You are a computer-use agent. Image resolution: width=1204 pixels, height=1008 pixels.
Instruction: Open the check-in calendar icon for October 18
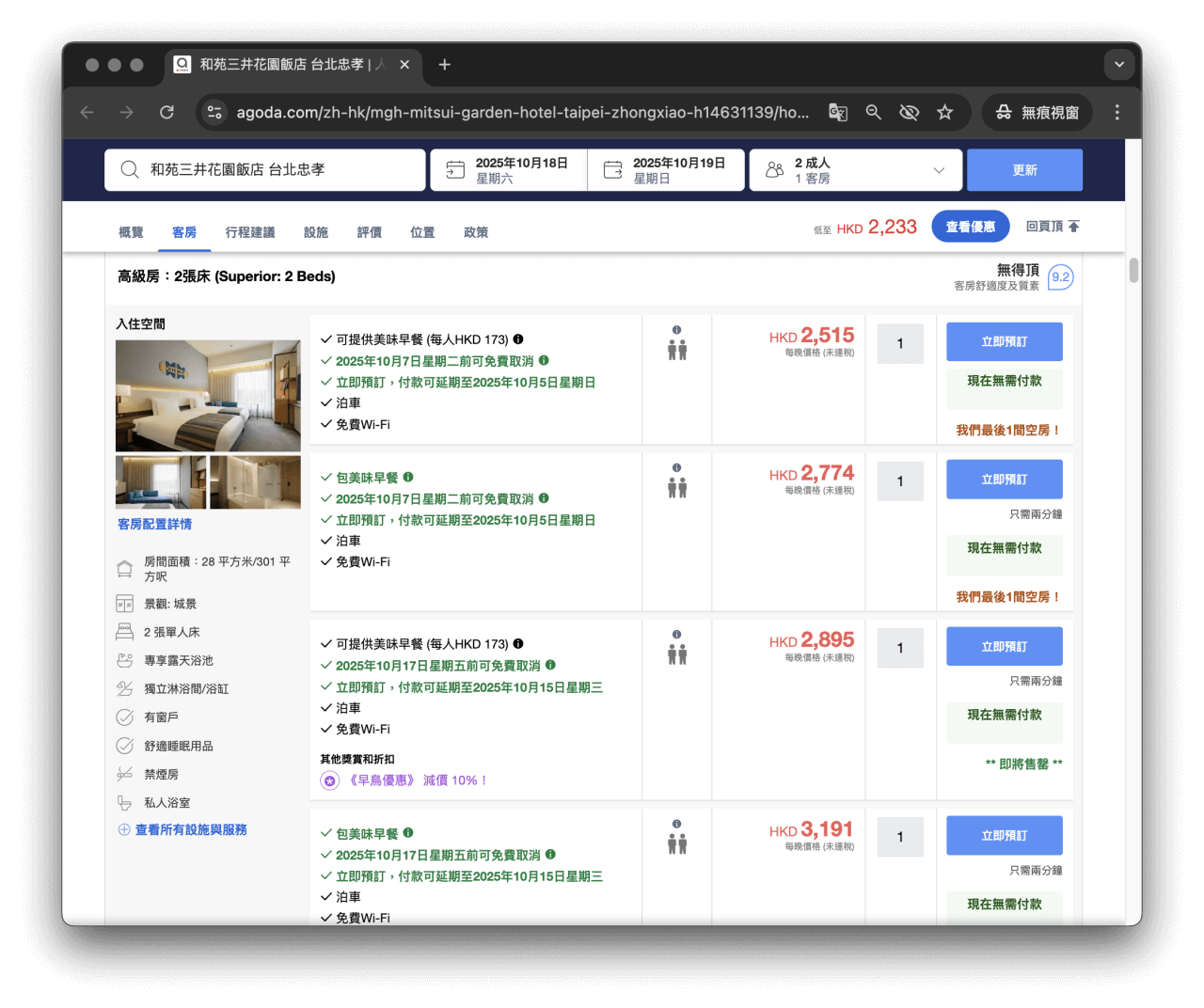(x=455, y=169)
